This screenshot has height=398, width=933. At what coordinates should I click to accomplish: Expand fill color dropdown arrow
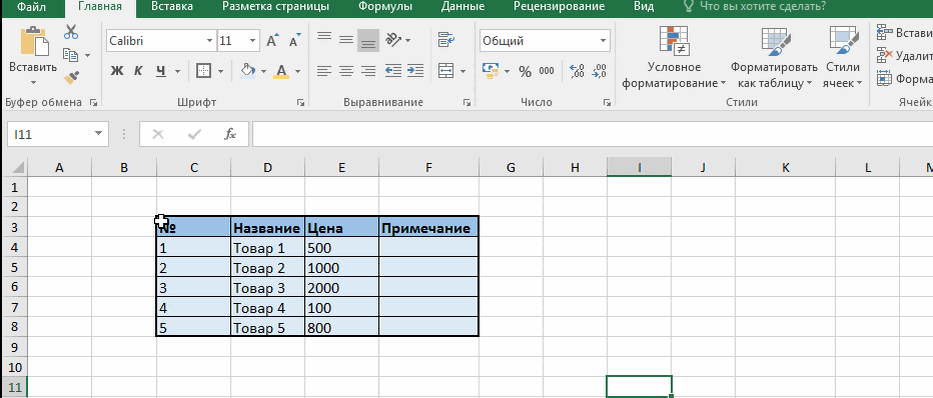264,71
